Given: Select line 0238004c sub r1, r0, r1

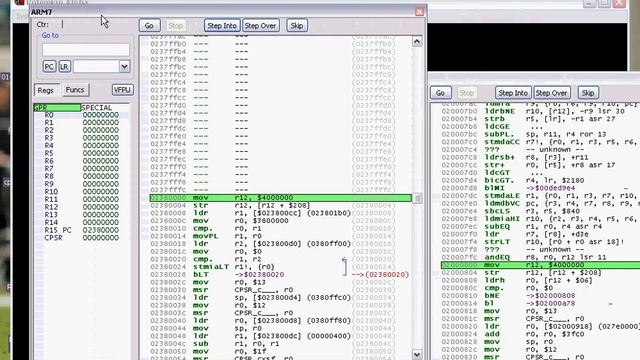Looking at the screenshot, I should (280, 344).
